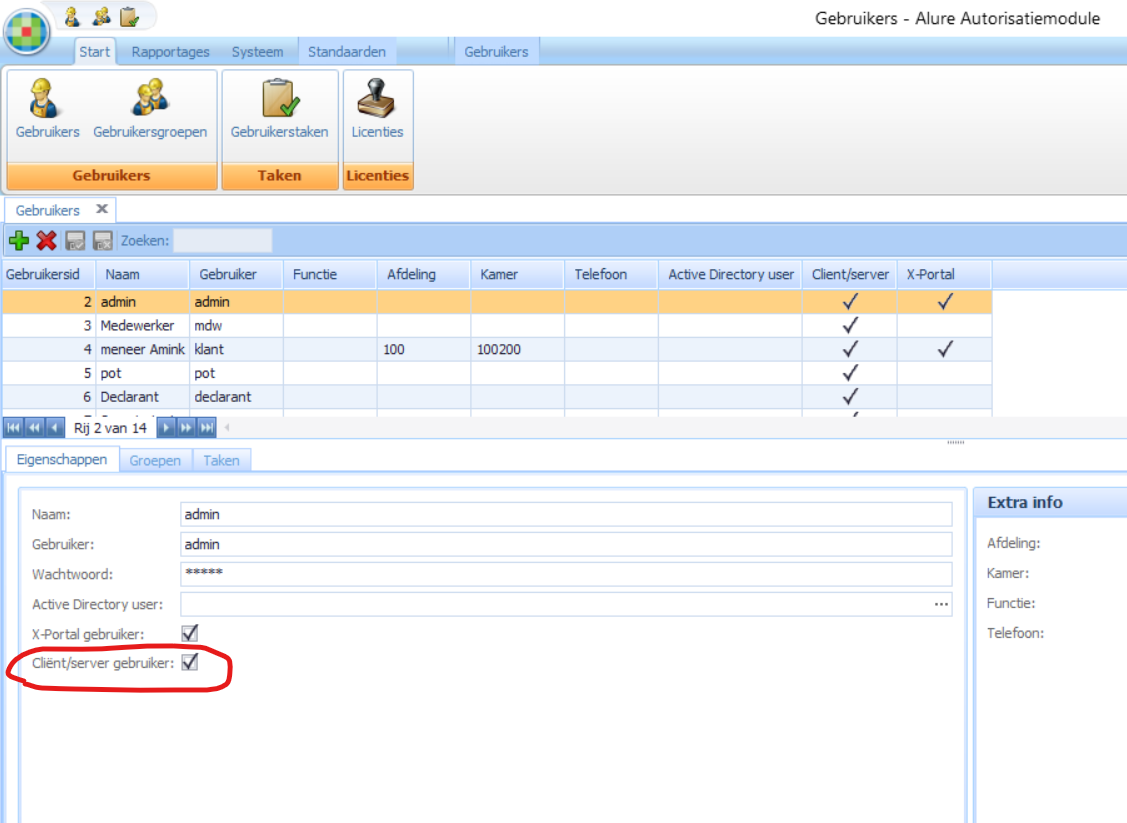
Task: Jump to the last record in navigator
Action: [x=207, y=428]
